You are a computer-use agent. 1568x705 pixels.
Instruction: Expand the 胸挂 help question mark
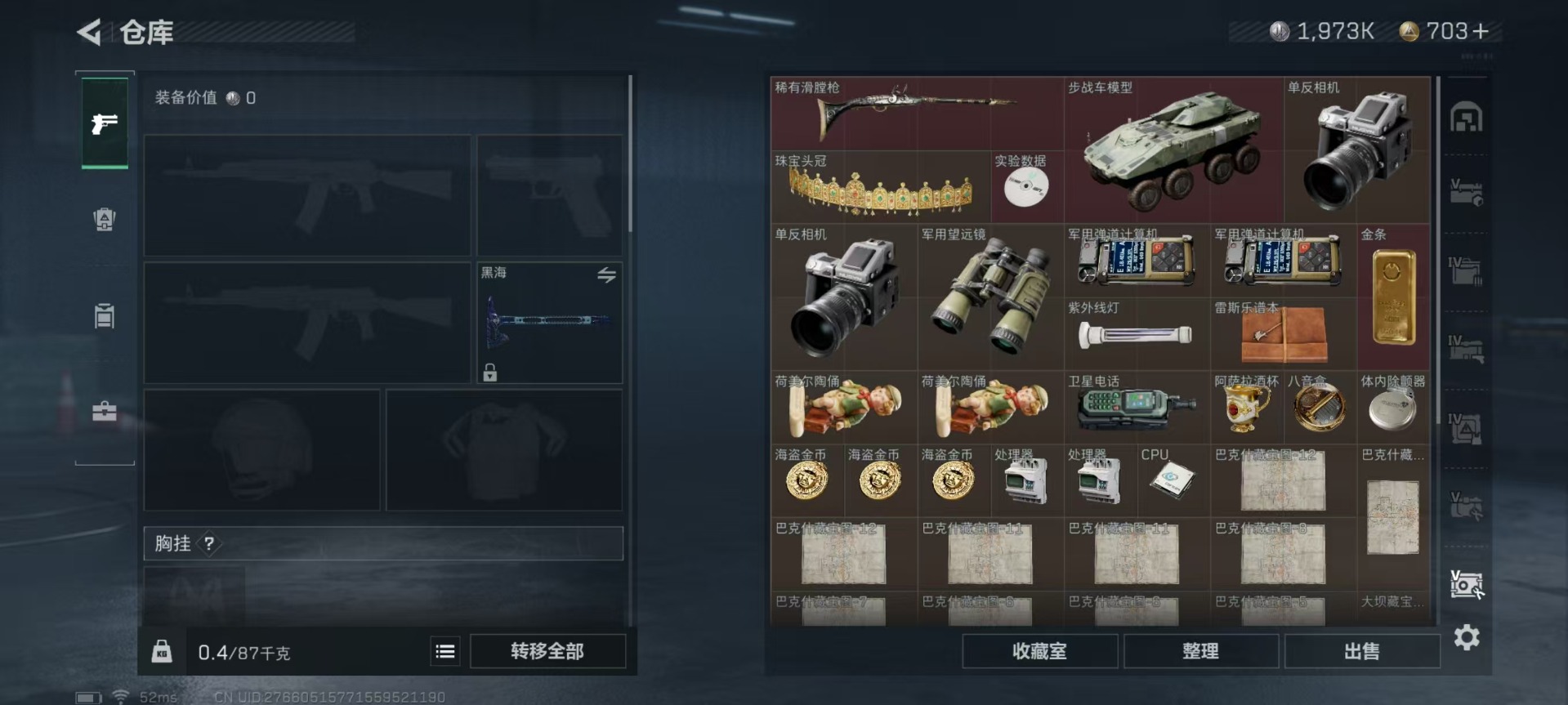coord(209,543)
